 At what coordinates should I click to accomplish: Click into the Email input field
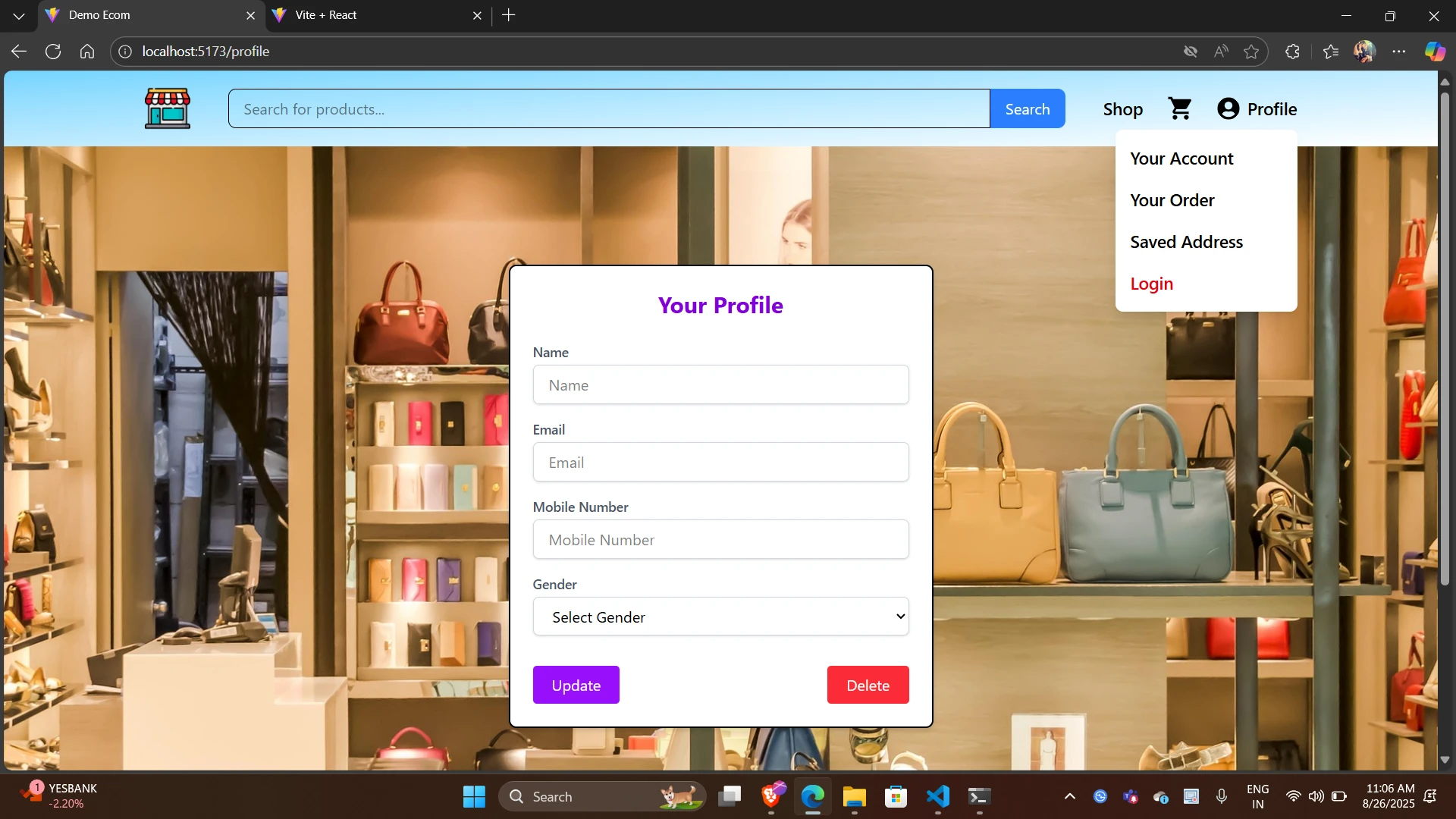click(720, 462)
